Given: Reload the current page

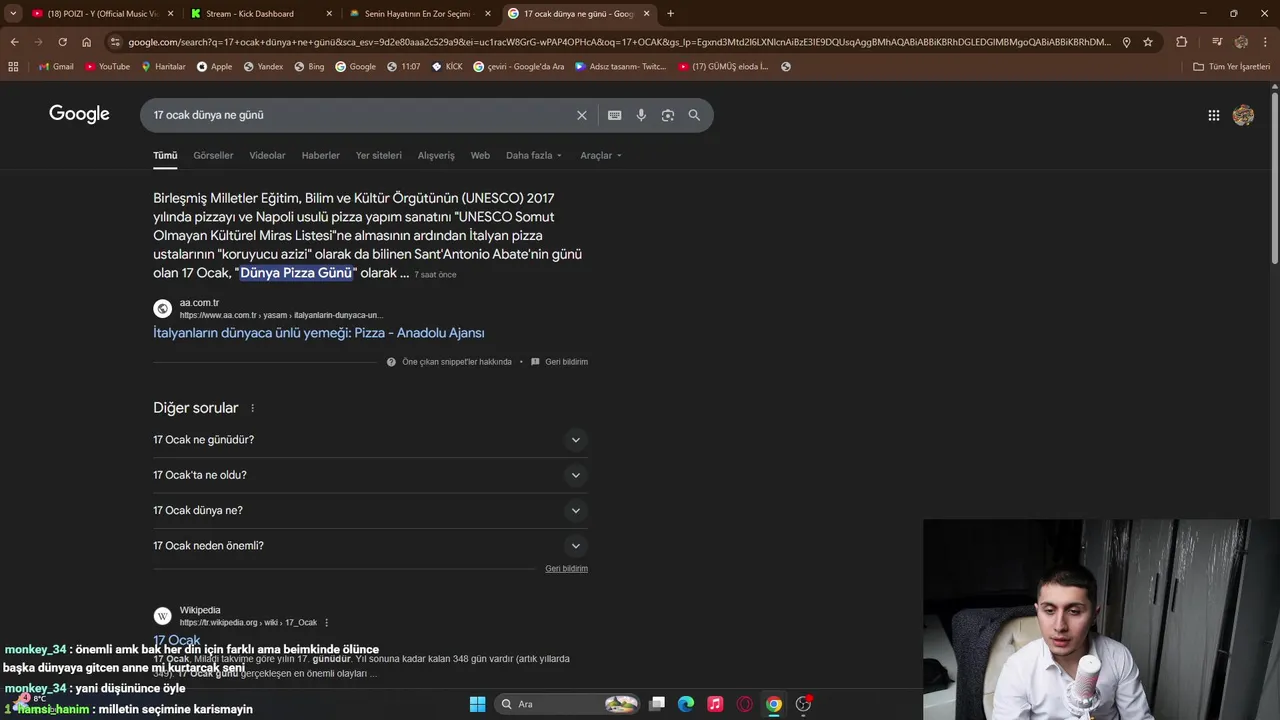Looking at the screenshot, I should pos(62,42).
